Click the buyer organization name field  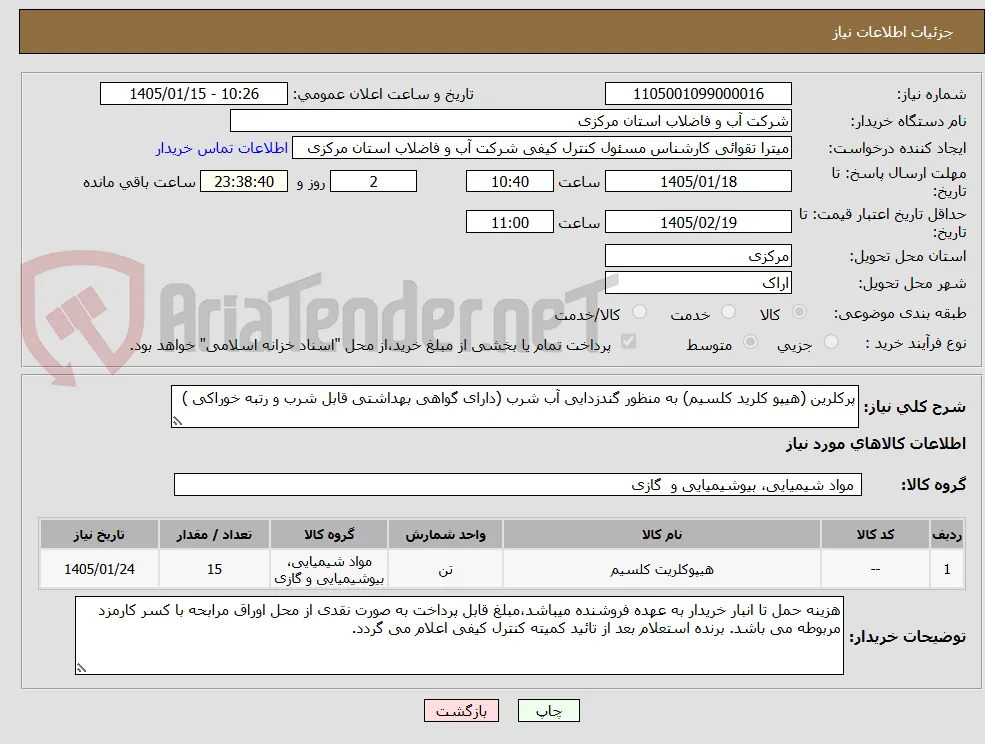[x=510, y=121]
